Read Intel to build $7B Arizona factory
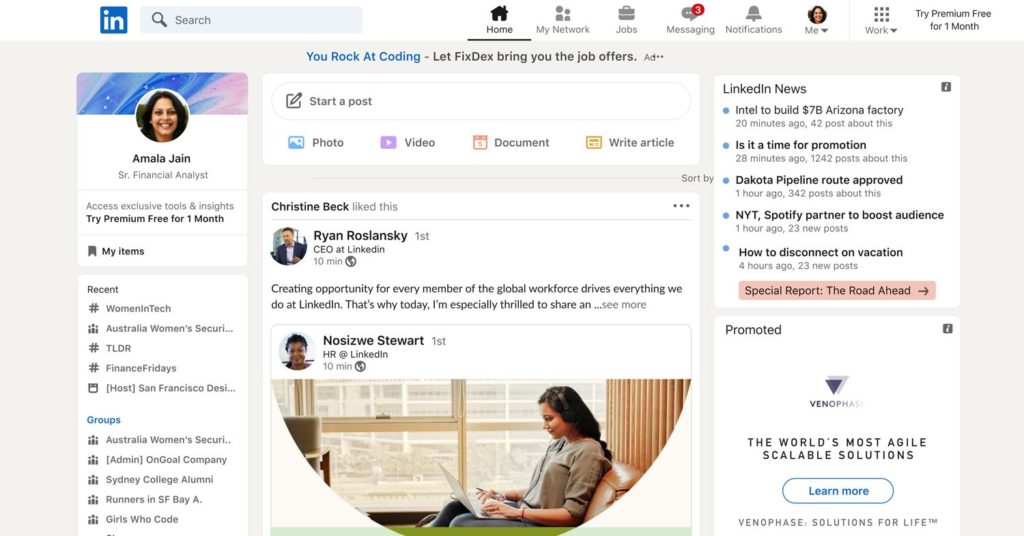Viewport: 1024px width, 536px height. point(819,110)
